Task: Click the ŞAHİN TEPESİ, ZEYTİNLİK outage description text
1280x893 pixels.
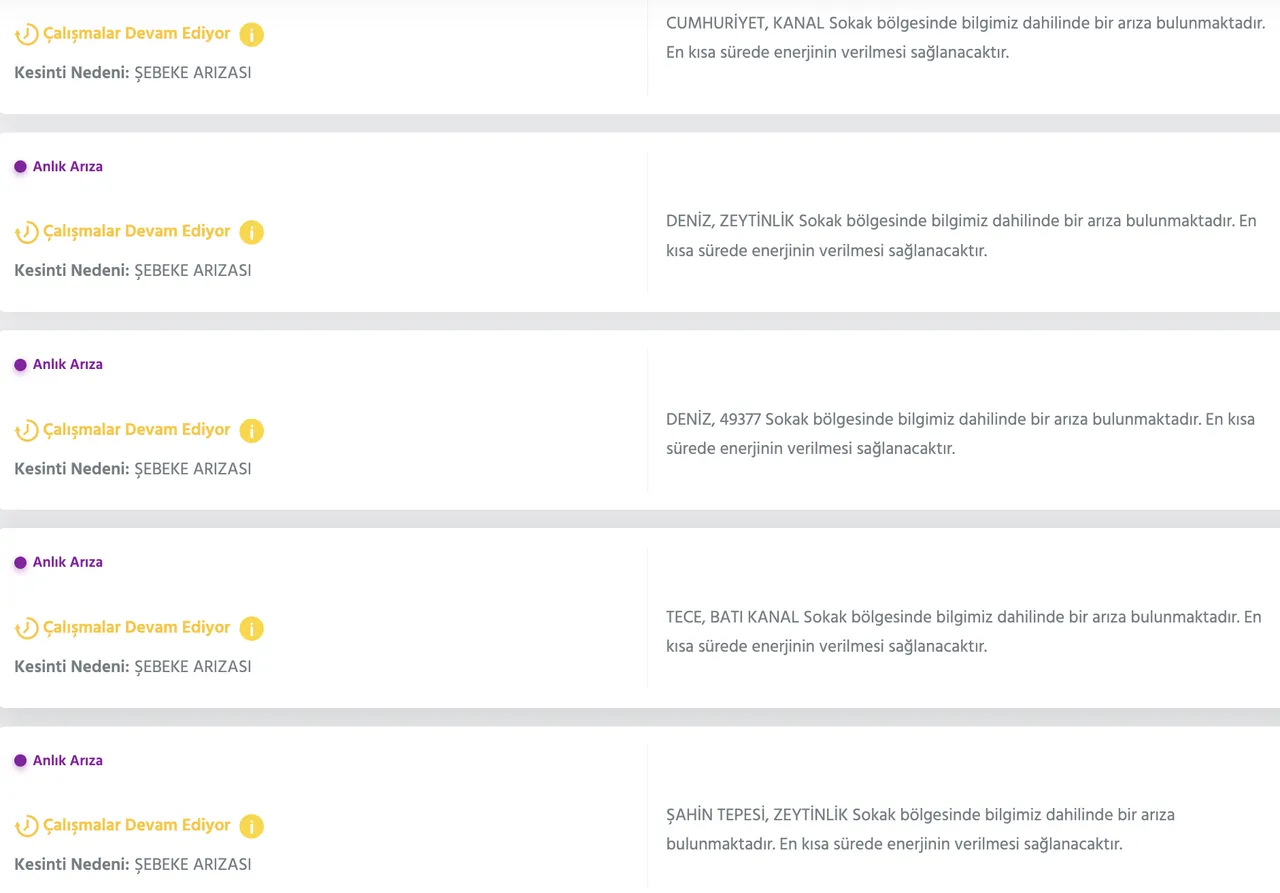Action: coord(920,829)
